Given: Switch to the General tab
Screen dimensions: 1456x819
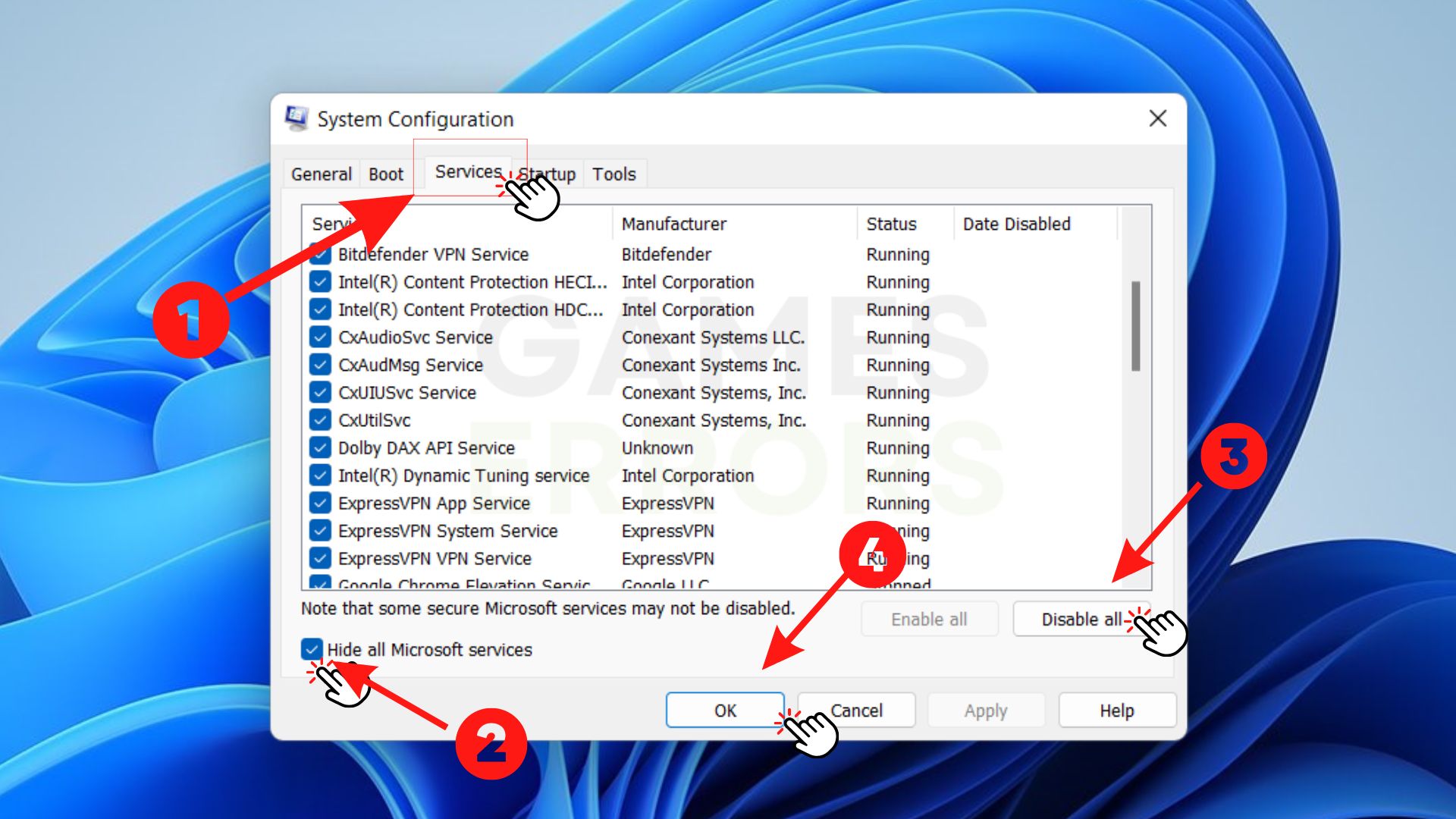Looking at the screenshot, I should click(x=321, y=174).
